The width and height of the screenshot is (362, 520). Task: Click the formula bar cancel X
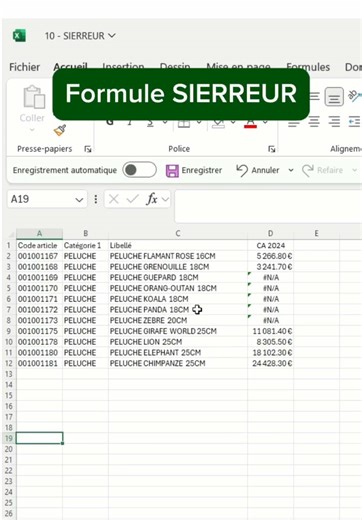tap(114, 199)
